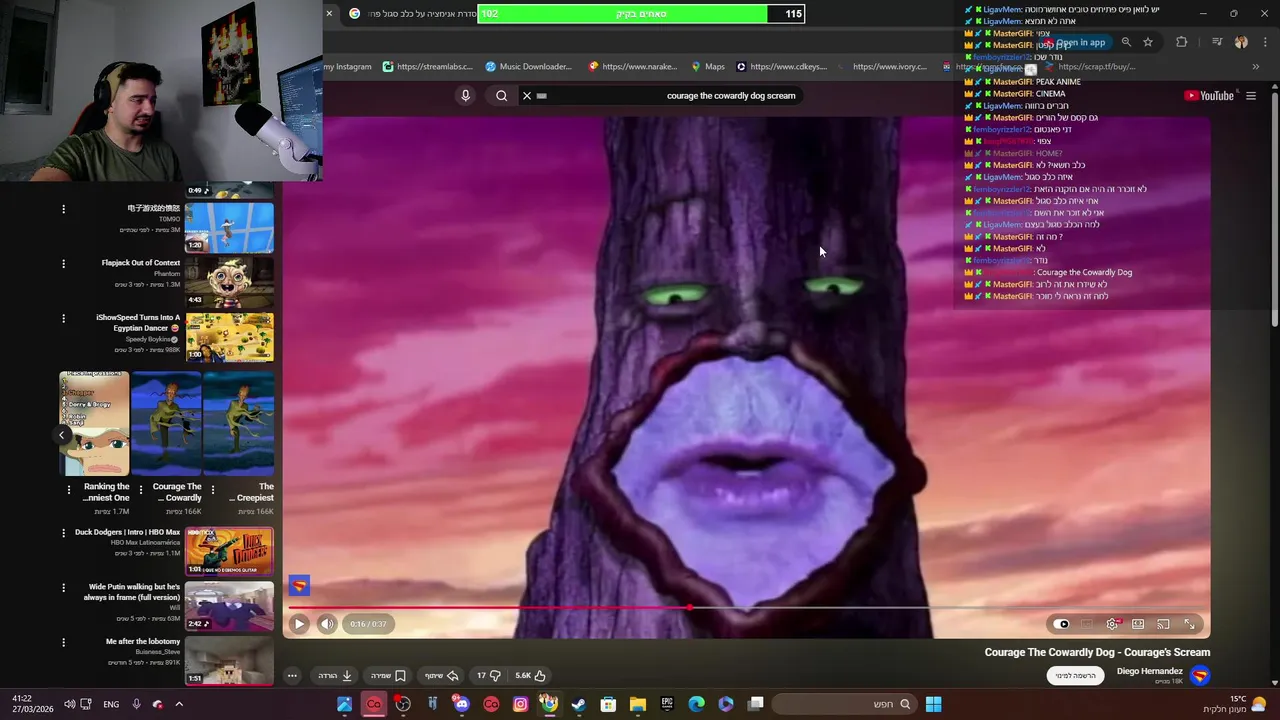
Task: Open the YouTube hamburger guide menu
Action: 1251,96
